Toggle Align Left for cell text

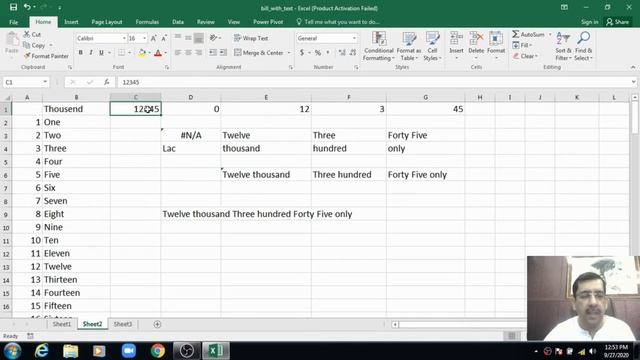coord(178,53)
